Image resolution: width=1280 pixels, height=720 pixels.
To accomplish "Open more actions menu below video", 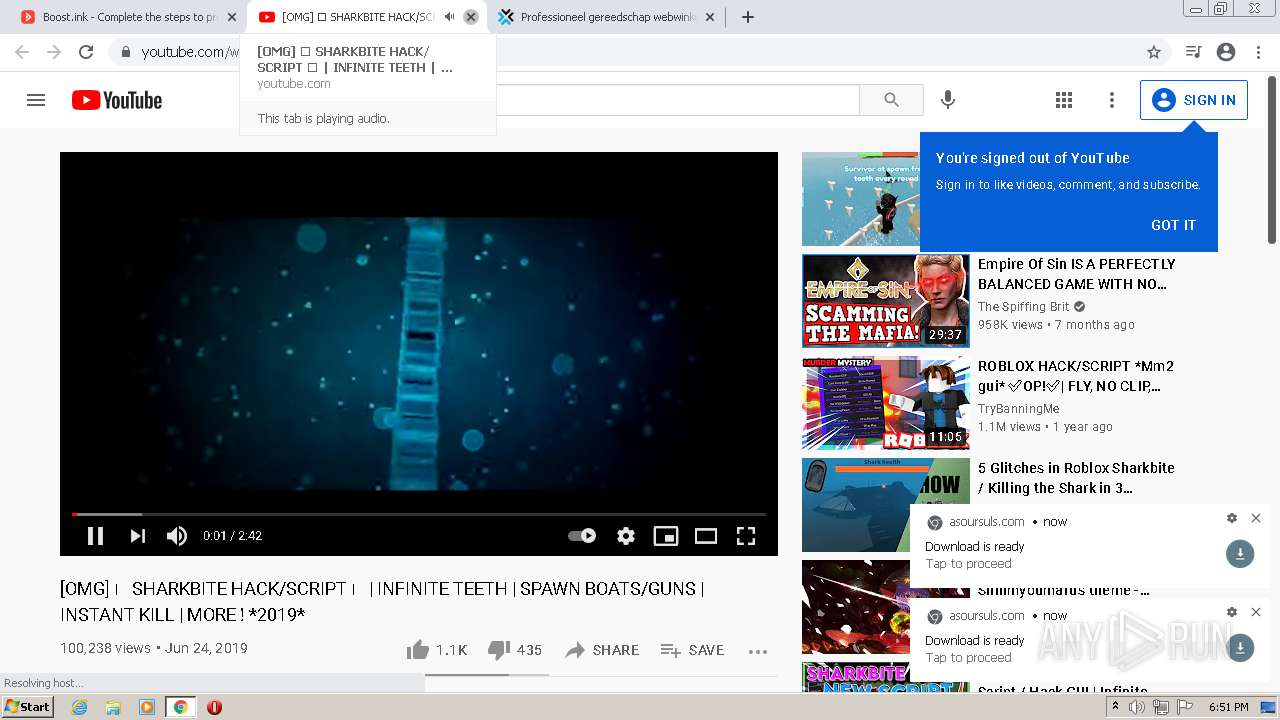I will click(x=758, y=651).
